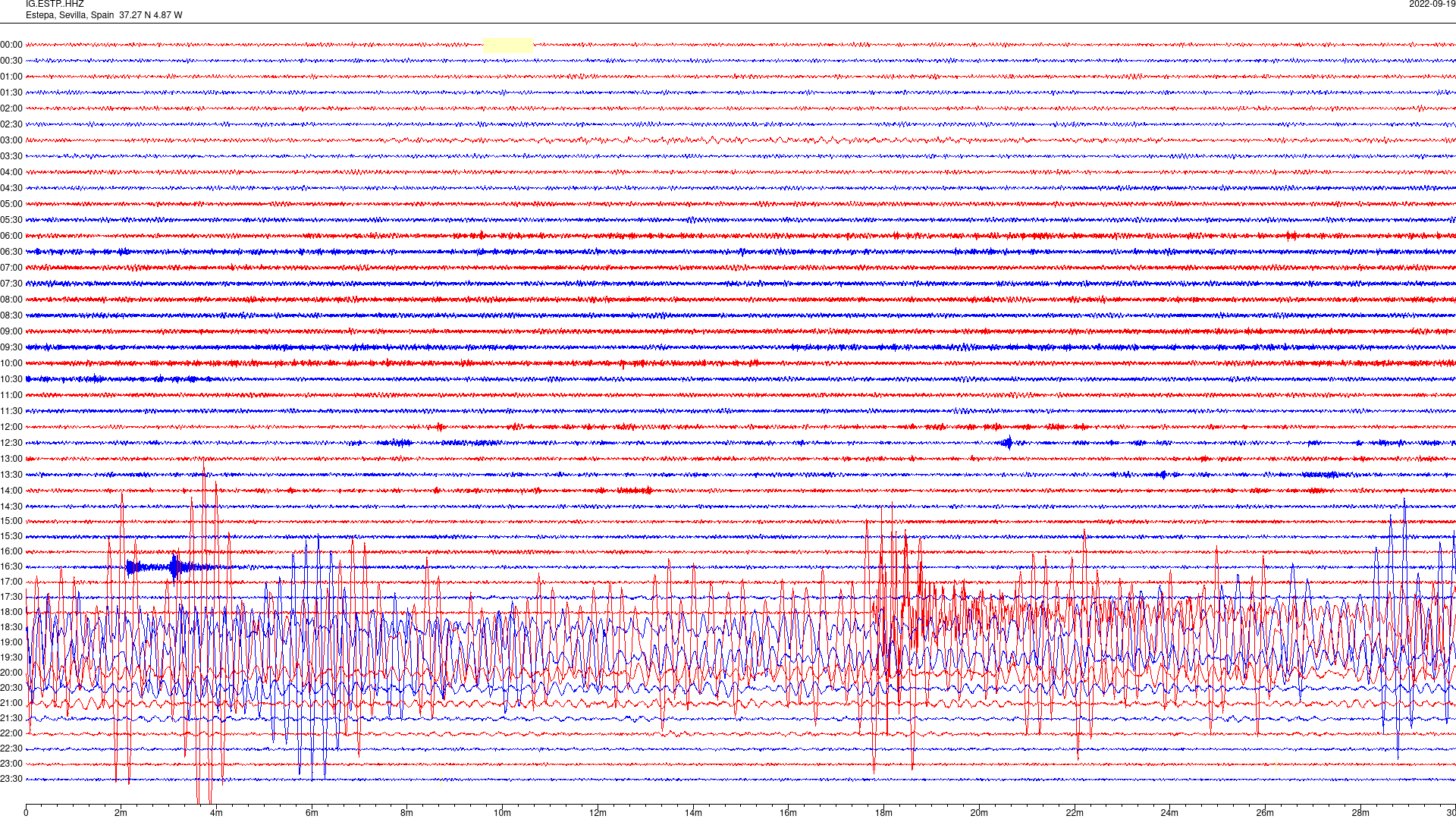Screen dimensions: 1456x819
Task: Select the 09:30 time row label
Action: [11, 347]
